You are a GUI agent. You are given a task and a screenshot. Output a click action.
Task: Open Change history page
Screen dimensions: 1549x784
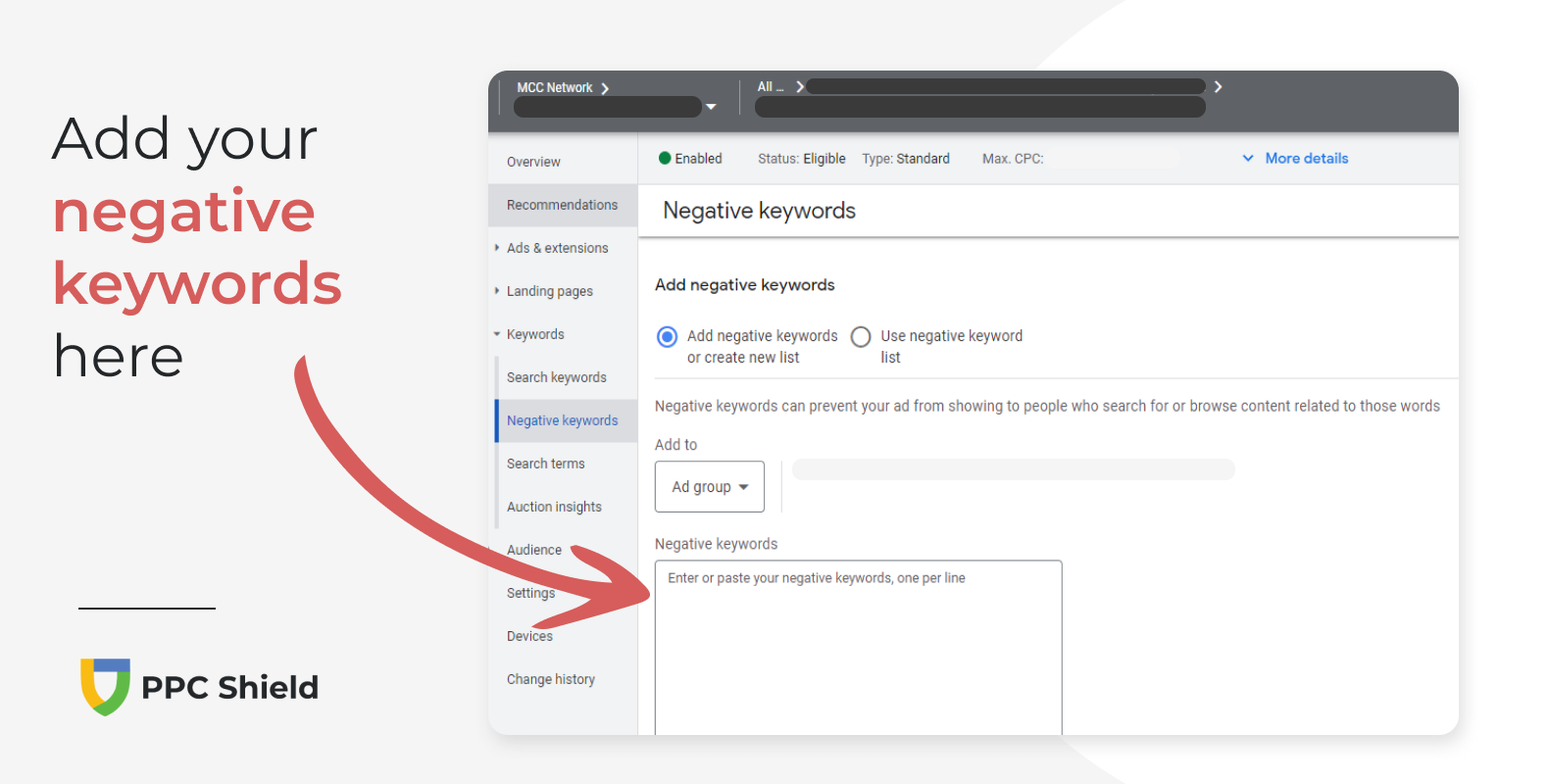coord(550,679)
